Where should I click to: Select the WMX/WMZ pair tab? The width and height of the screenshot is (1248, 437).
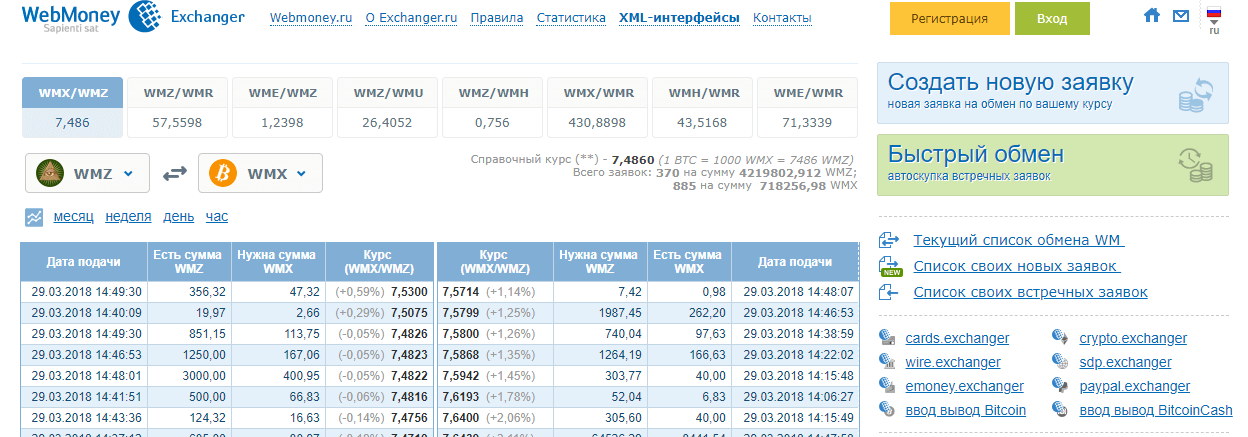point(73,108)
